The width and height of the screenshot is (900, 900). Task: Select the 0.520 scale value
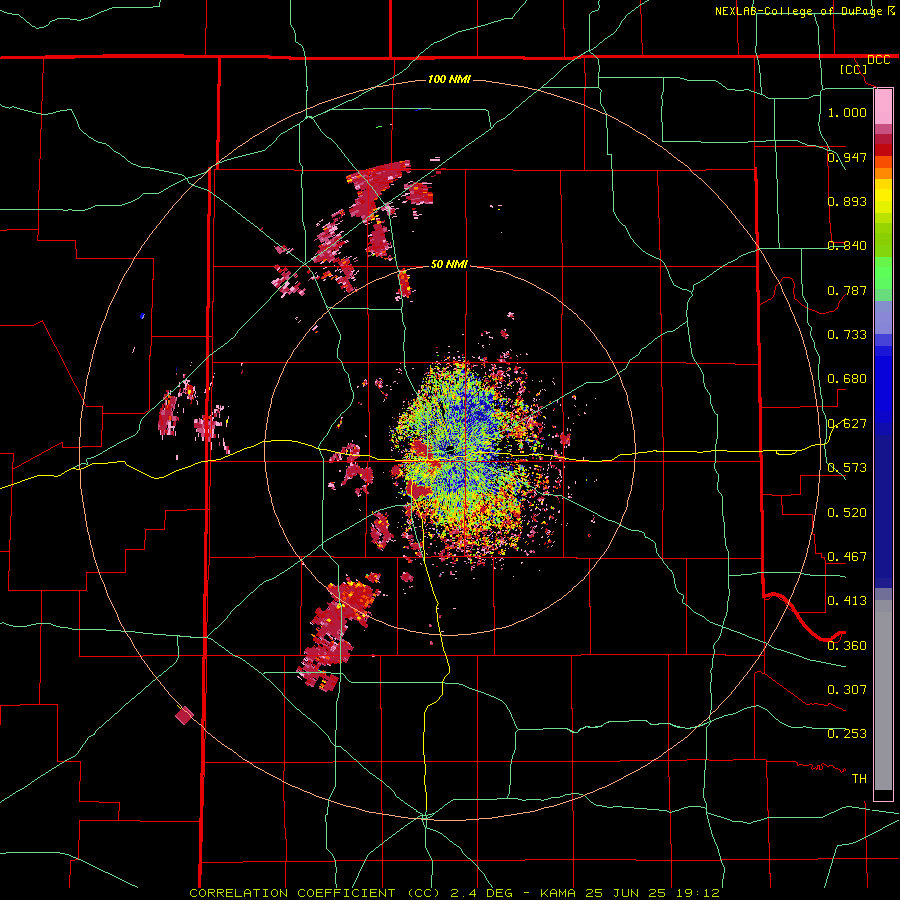click(x=847, y=512)
